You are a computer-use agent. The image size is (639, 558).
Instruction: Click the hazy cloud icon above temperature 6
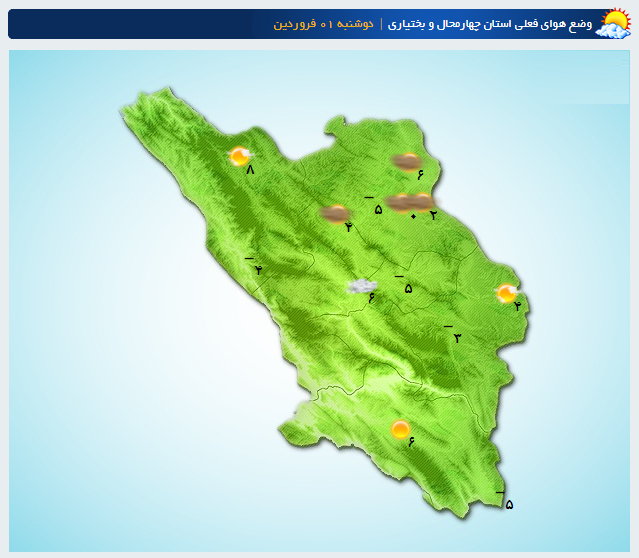pyautogui.click(x=407, y=160)
